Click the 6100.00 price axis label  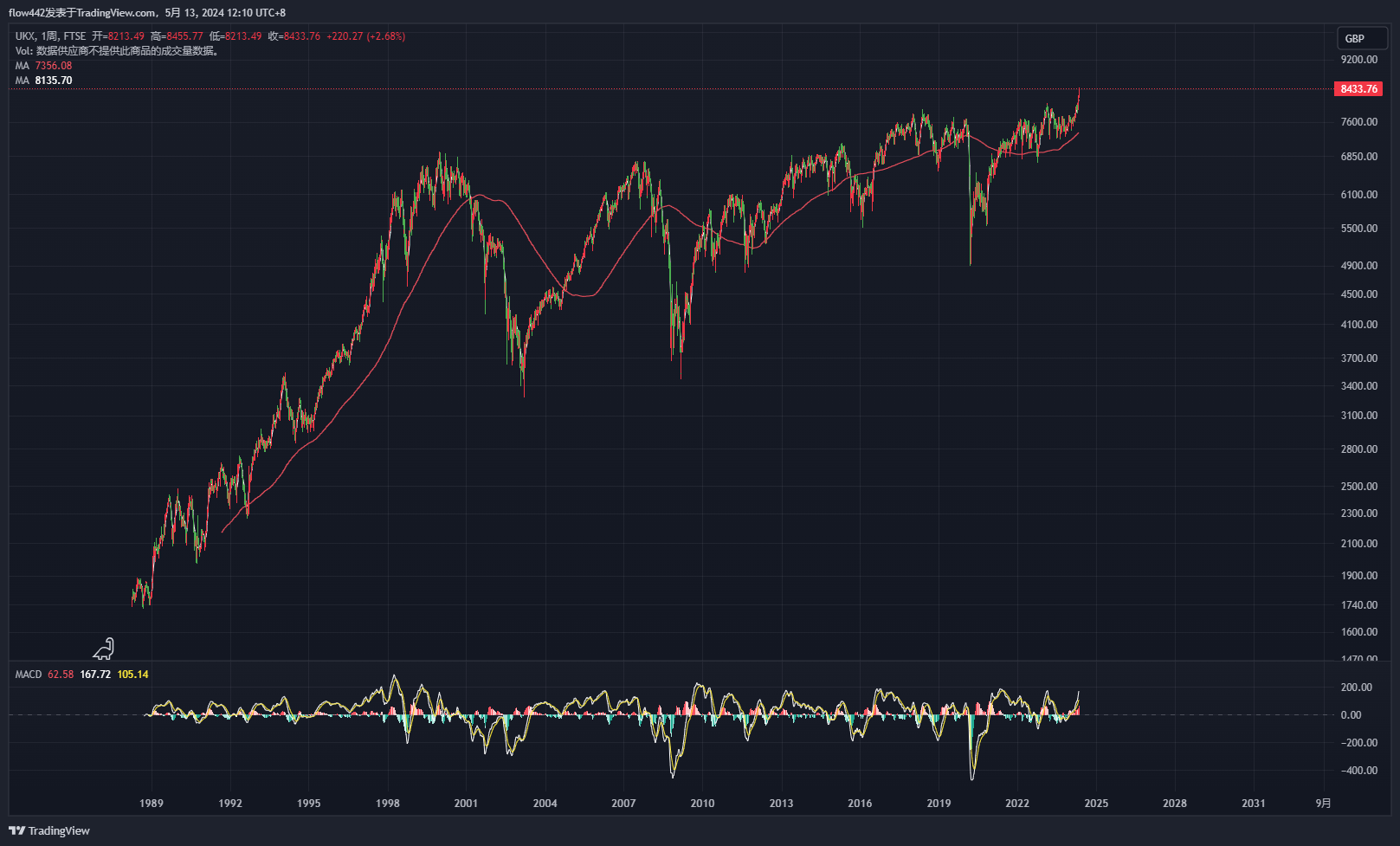click(1358, 195)
